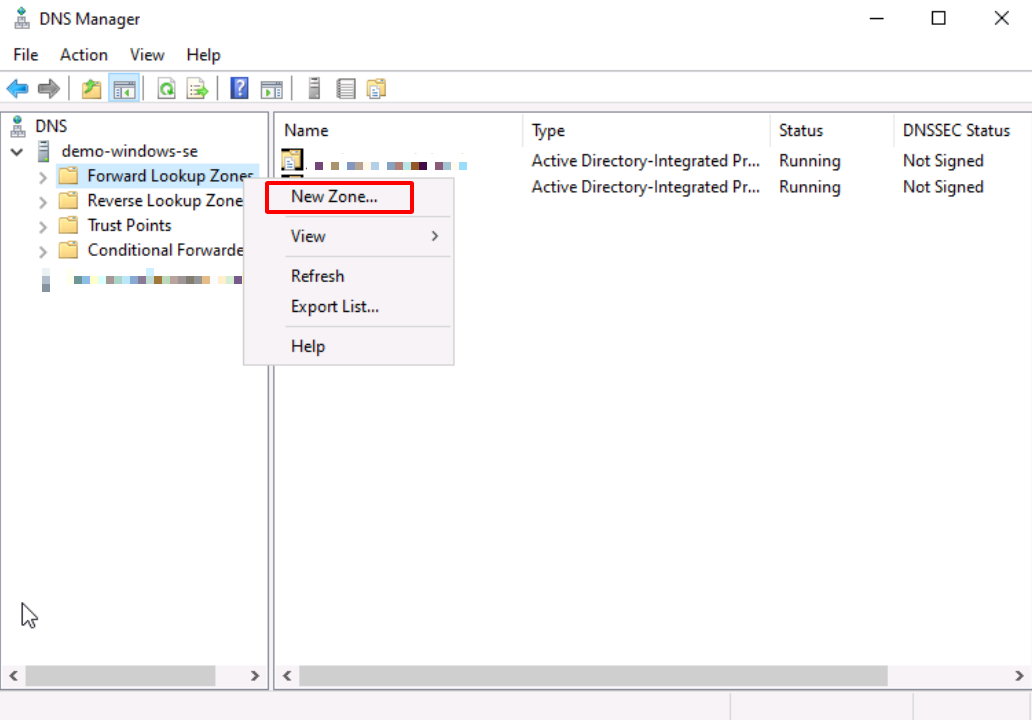This screenshot has width=1032, height=720.
Task: Expand the Conditional Forwarders folder
Action: point(42,251)
